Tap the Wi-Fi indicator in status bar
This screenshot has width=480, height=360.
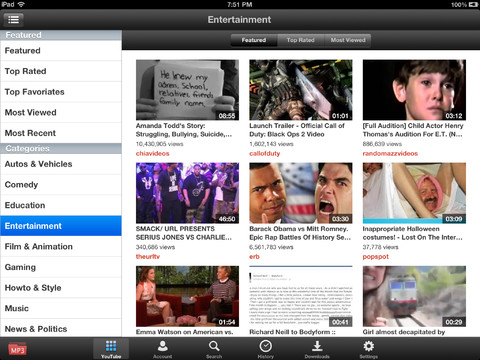[21, 4]
